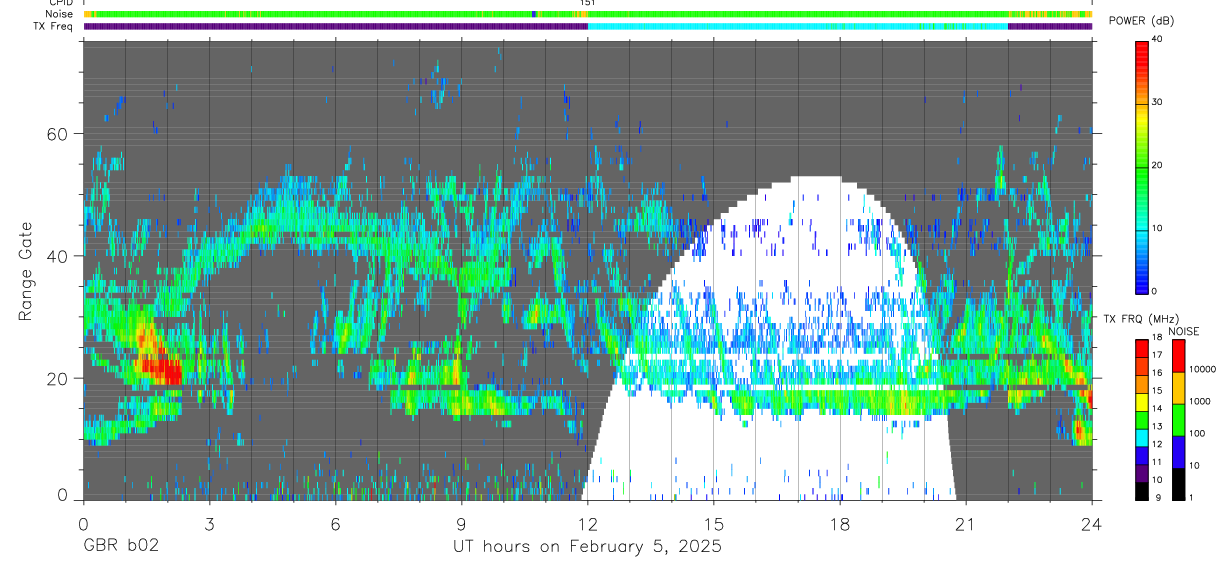Click the '30' tick on the POWER scale
The height and width of the screenshot is (567, 1228).
(x=1159, y=103)
